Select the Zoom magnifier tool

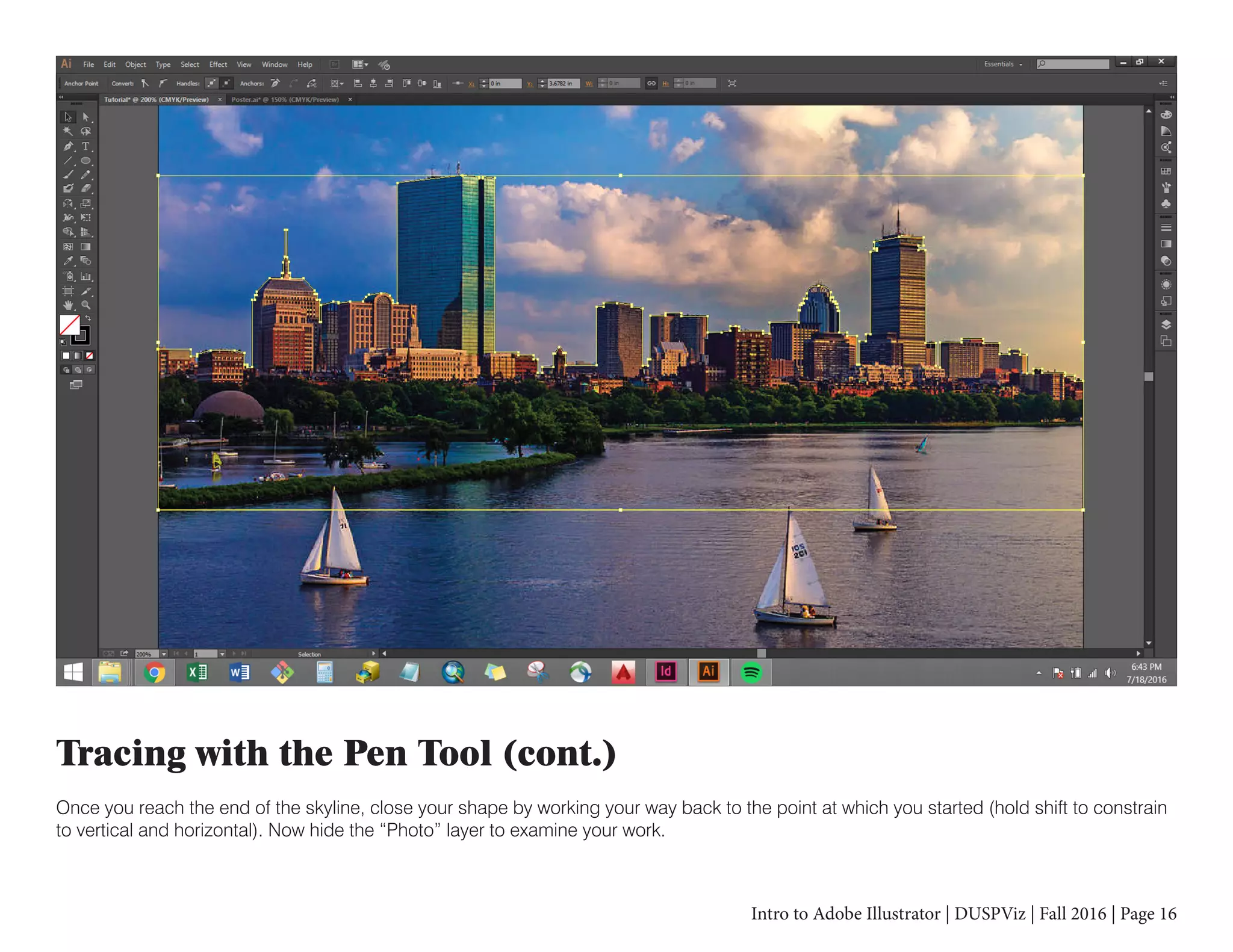coord(86,305)
